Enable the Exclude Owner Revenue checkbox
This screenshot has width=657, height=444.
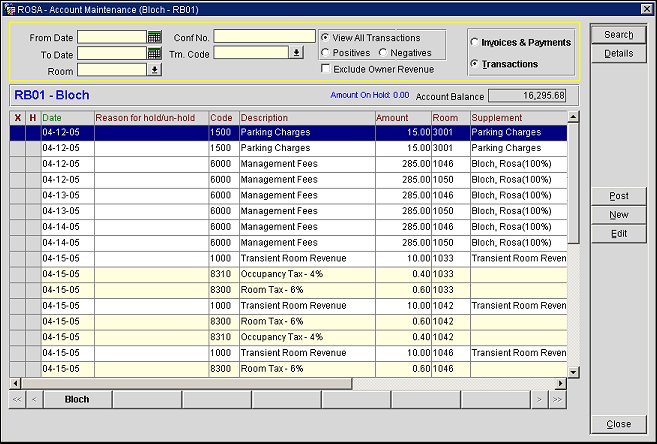pyautogui.click(x=325, y=69)
